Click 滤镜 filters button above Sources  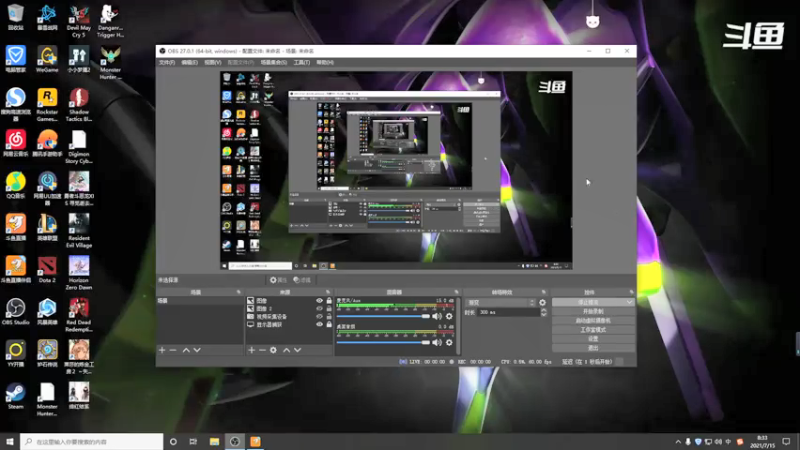coord(302,280)
